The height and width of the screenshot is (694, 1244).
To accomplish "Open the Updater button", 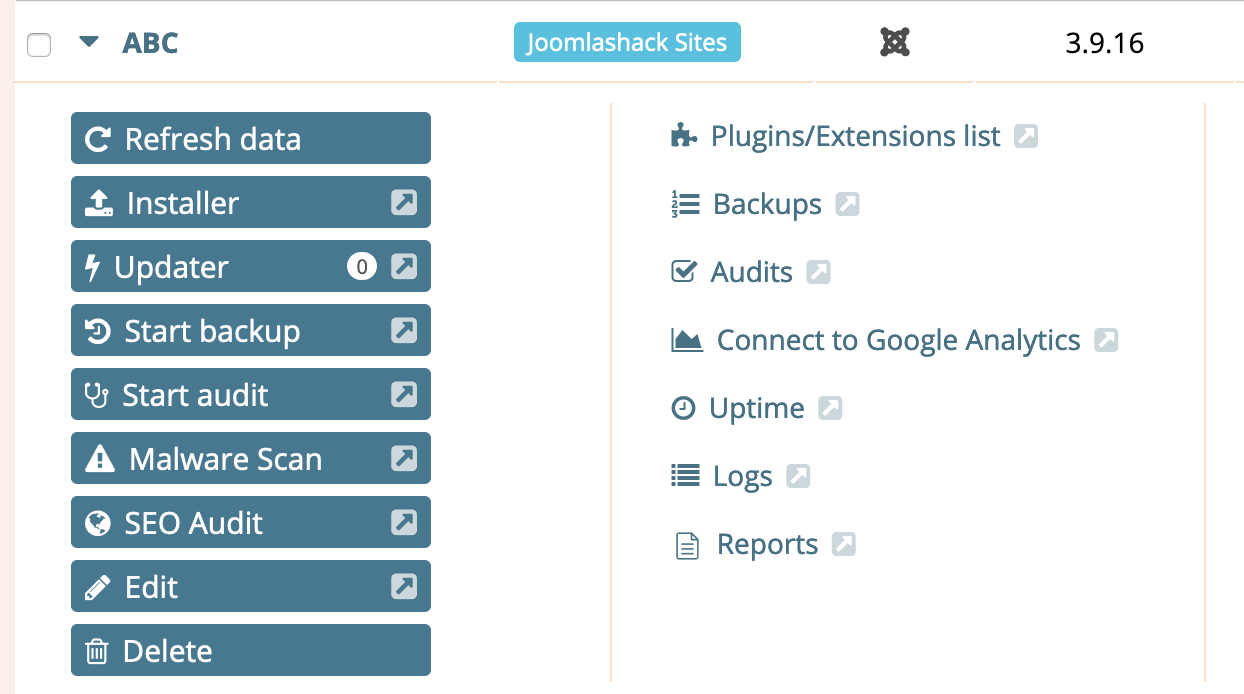I will point(251,266).
